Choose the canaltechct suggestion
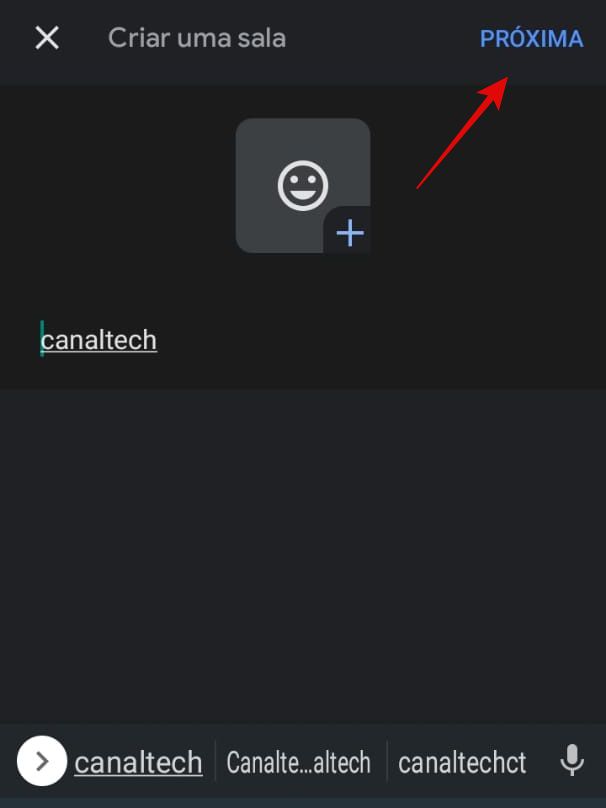This screenshot has height=808, width=606. coord(462,762)
